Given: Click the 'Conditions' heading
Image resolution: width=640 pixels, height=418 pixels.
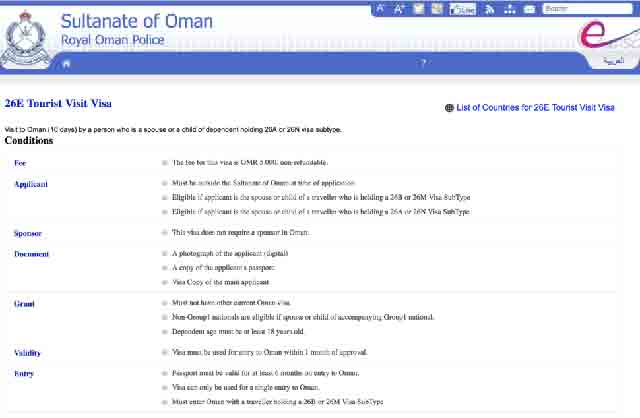Looking at the screenshot, I should click(x=29, y=140).
